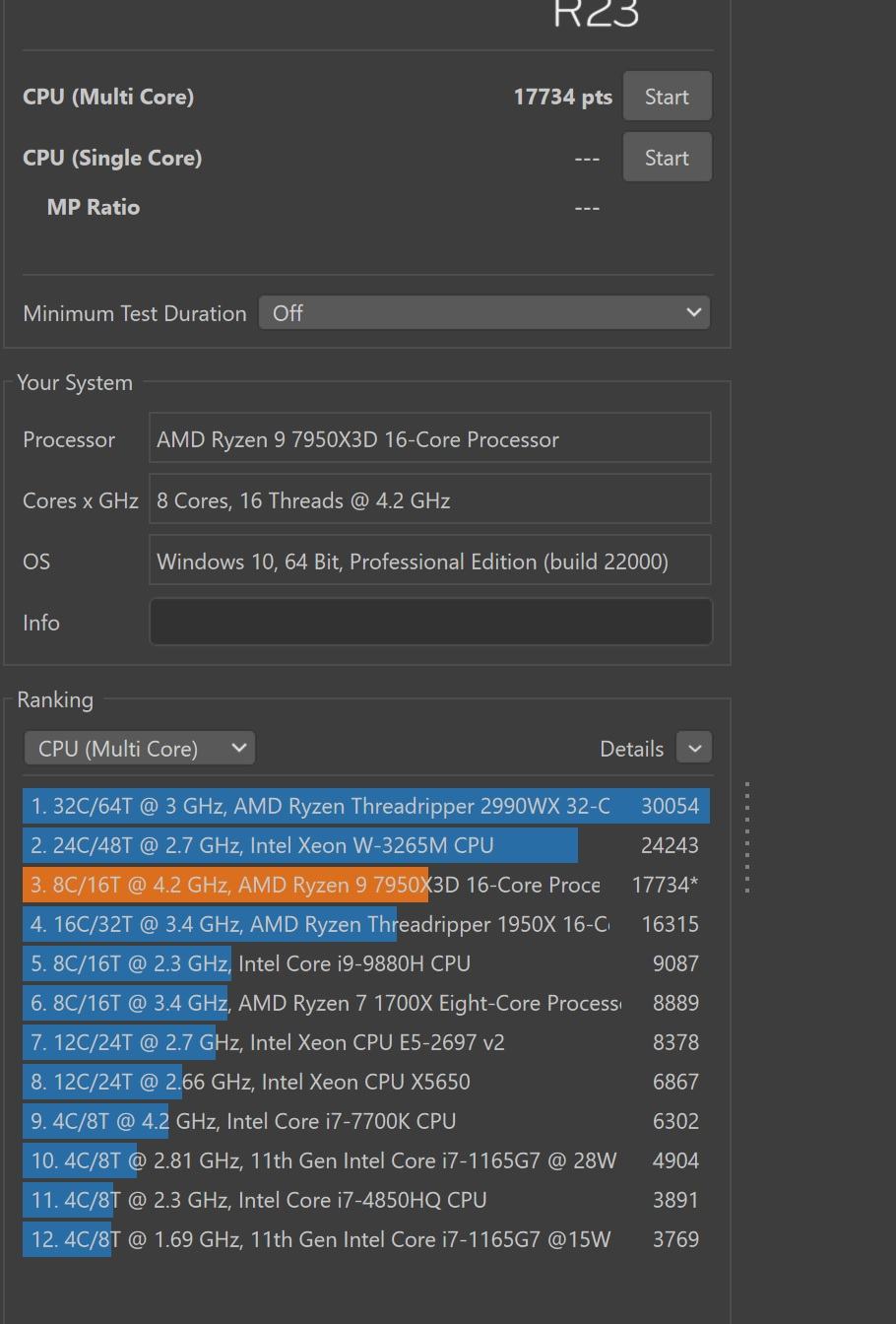Expand the Details chevron button
This screenshot has width=896, height=1324.
pyautogui.click(x=694, y=749)
